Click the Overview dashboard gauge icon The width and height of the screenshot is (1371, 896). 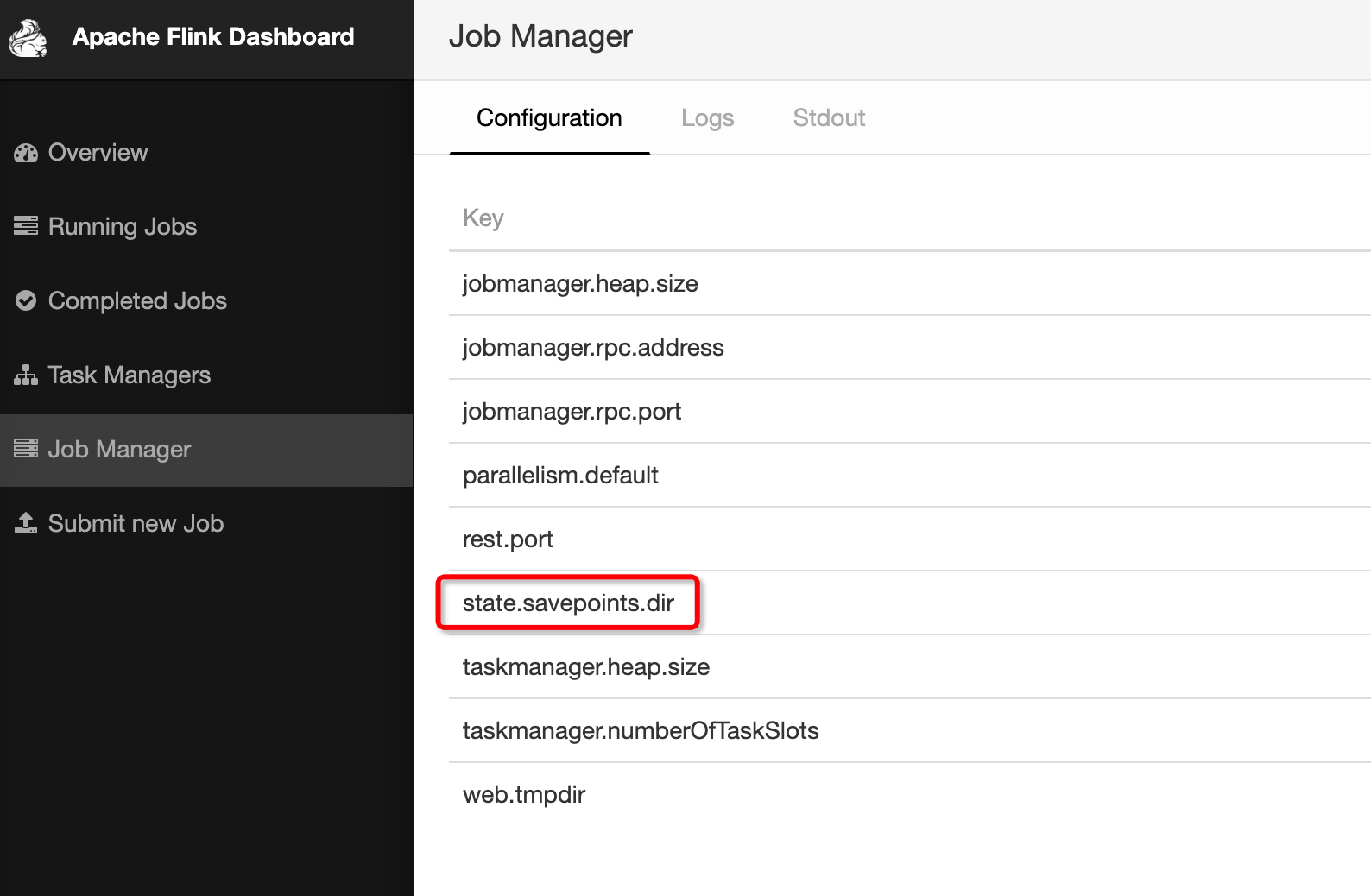pyautogui.click(x=26, y=153)
